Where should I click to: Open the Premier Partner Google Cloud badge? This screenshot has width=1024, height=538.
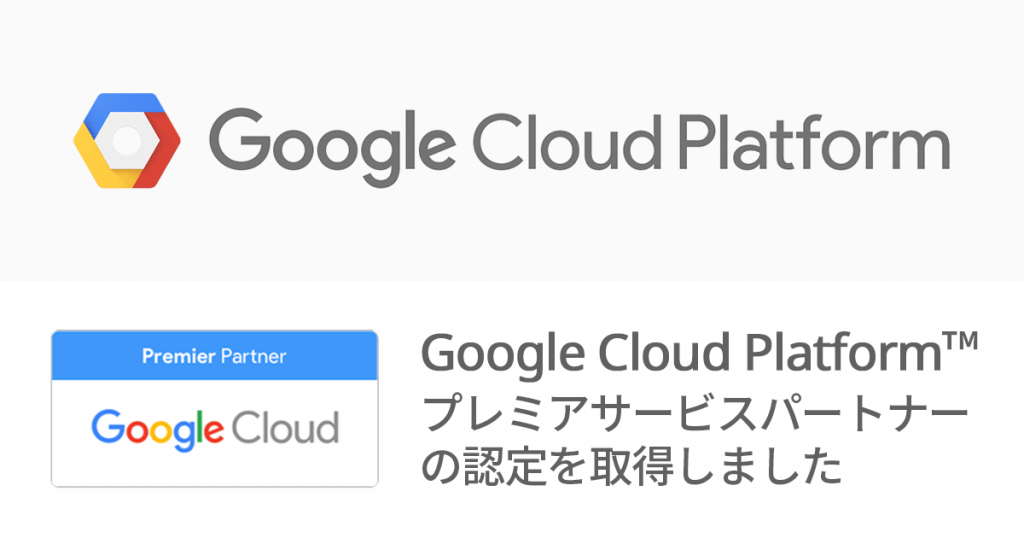[x=215, y=409]
